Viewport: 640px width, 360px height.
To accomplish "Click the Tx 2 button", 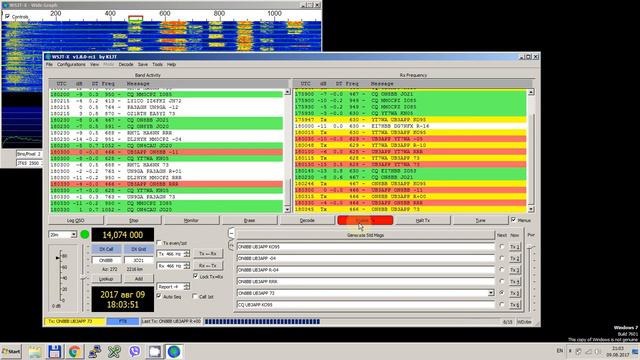I will point(515,258).
